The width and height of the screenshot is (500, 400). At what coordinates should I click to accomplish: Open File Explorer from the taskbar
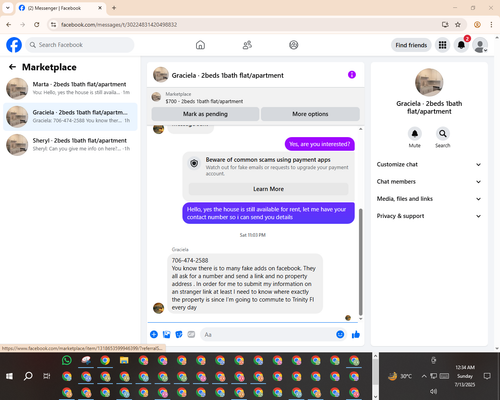124,360
